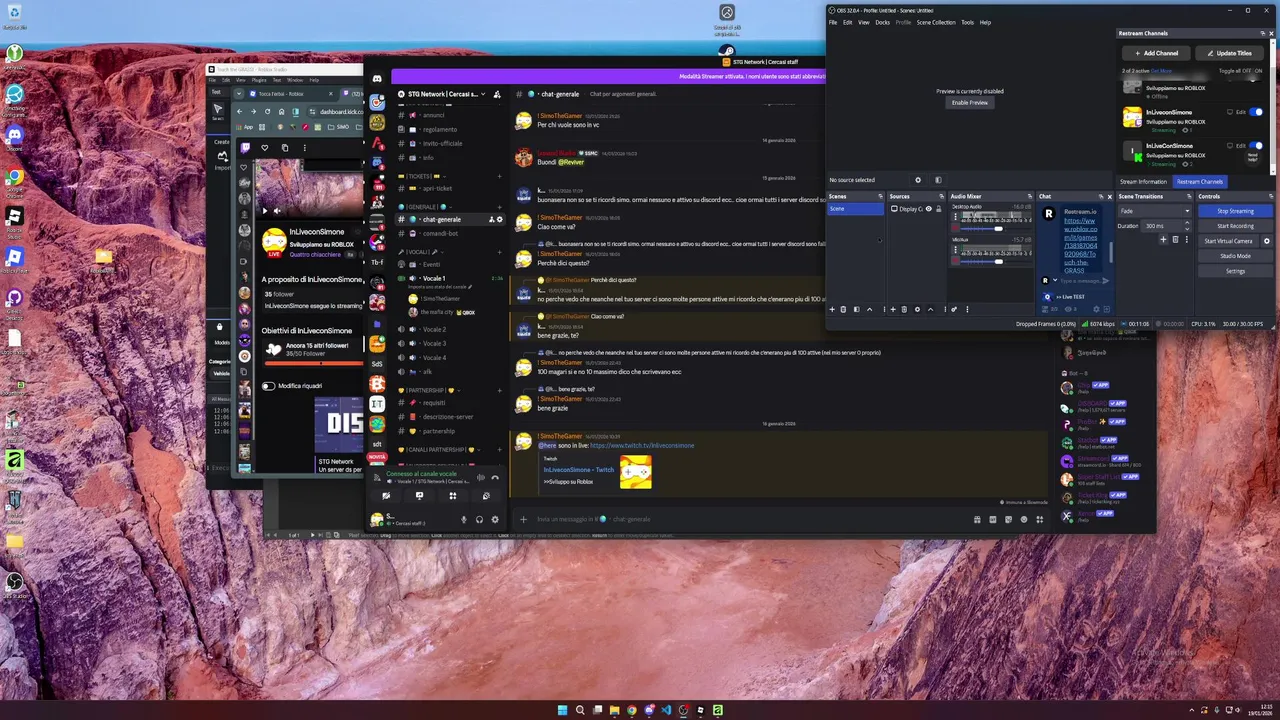Image resolution: width=1280 pixels, height=720 pixels.
Task: Open Fade transition dropdown
Action: click(x=1155, y=211)
